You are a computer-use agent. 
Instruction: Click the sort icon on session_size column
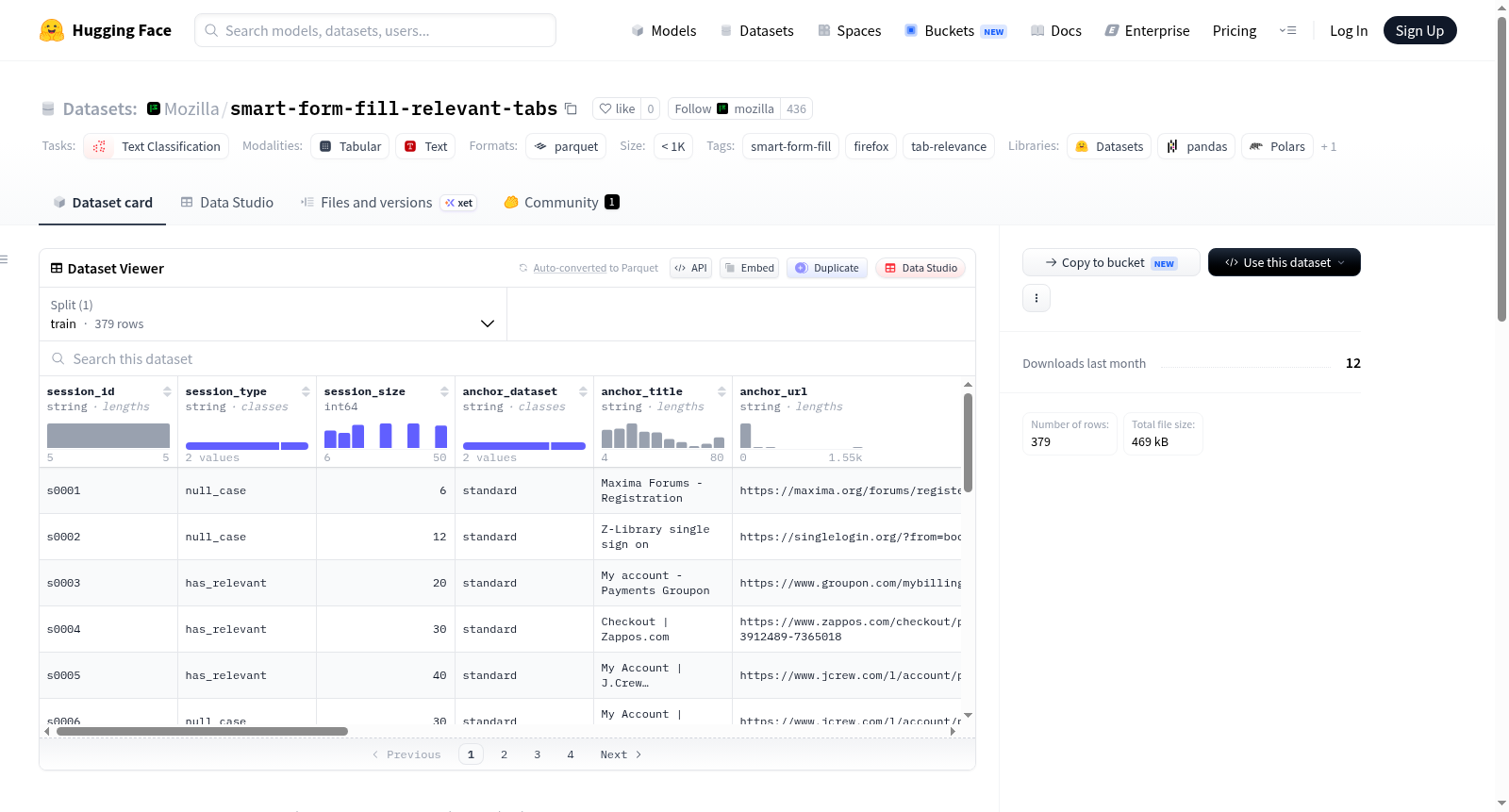(x=444, y=391)
